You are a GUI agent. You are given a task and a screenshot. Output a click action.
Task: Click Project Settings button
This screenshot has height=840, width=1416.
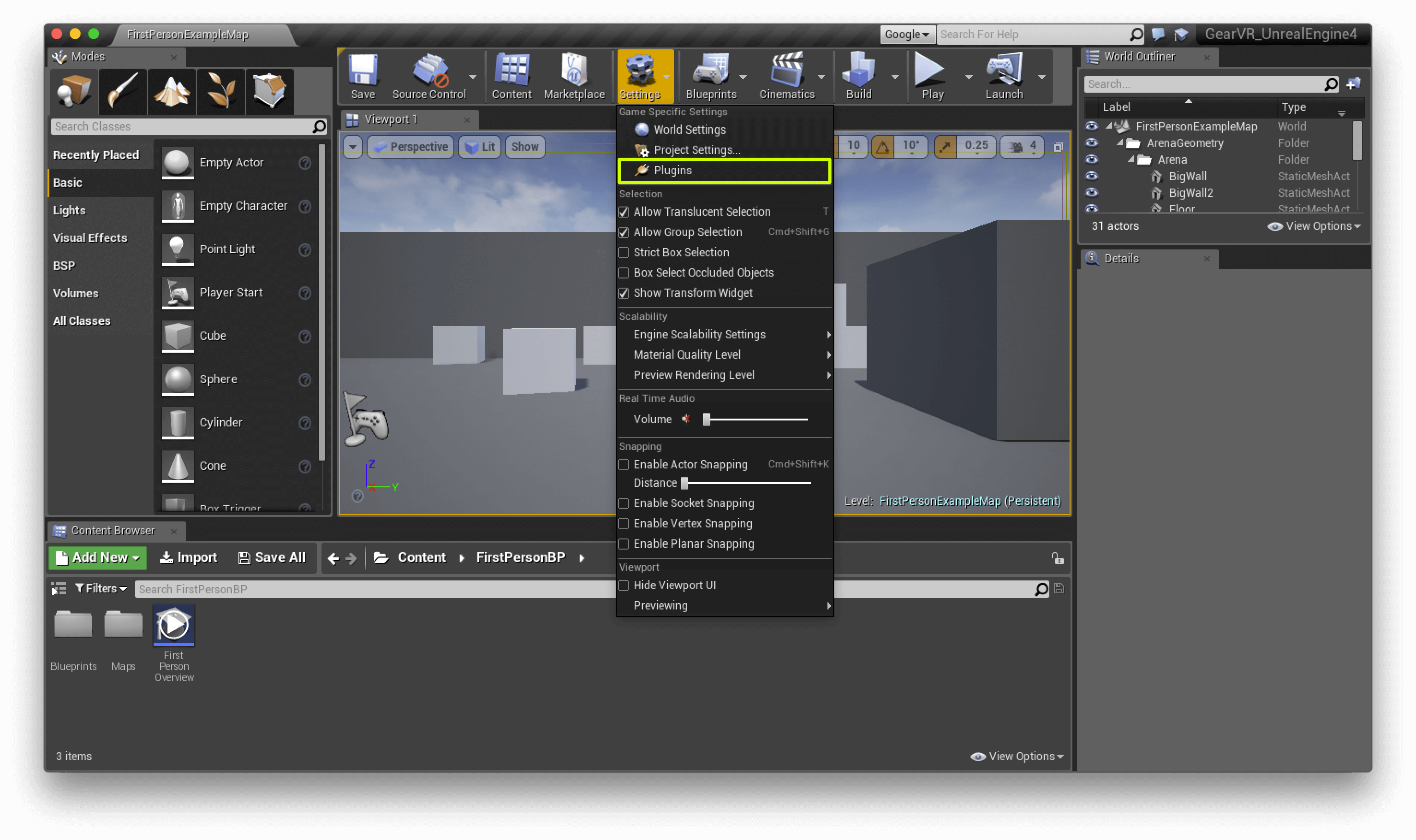coord(696,150)
